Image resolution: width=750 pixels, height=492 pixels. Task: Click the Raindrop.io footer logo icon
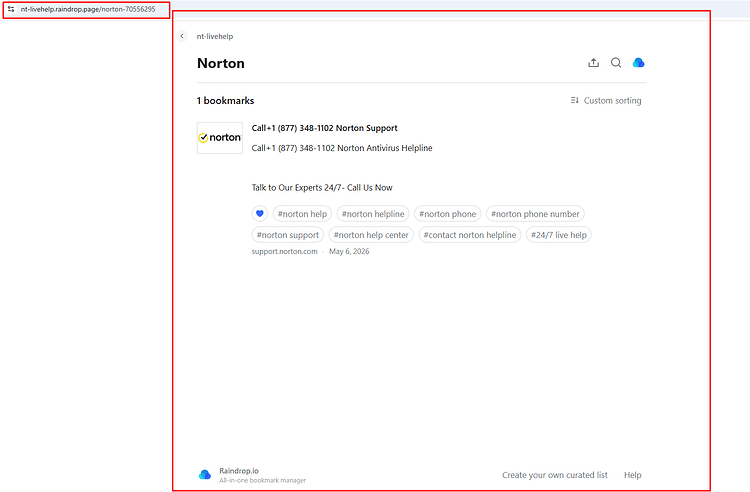(205, 474)
